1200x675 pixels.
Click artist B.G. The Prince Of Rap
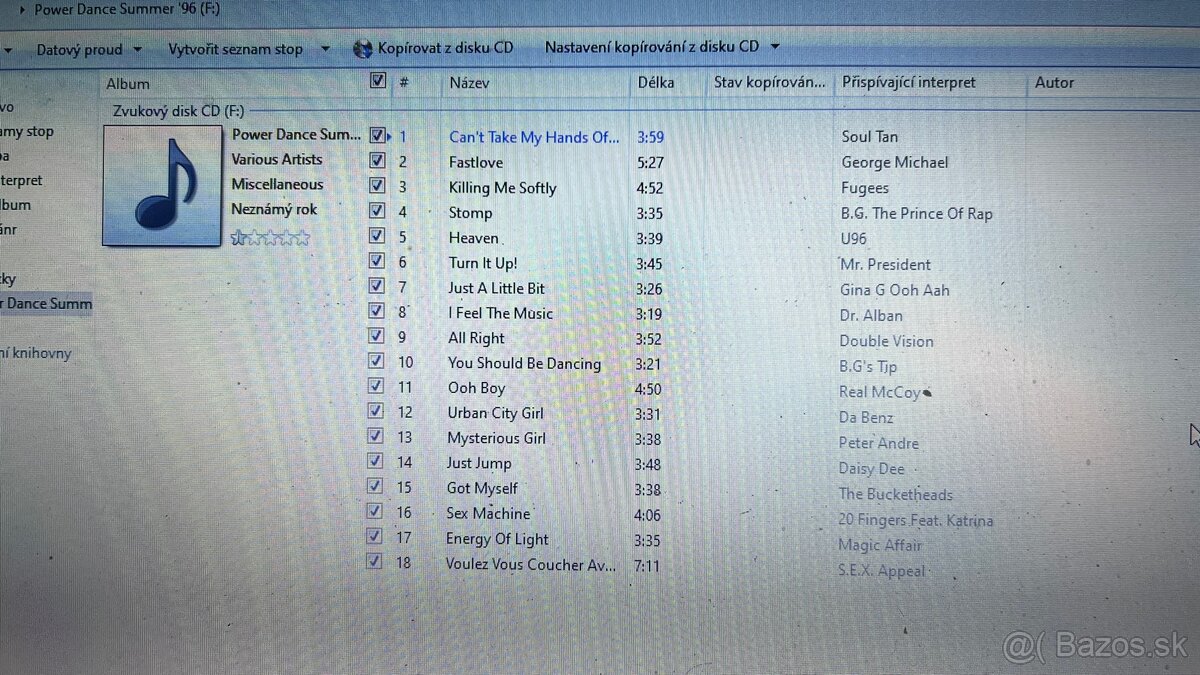pyautogui.click(x=917, y=213)
